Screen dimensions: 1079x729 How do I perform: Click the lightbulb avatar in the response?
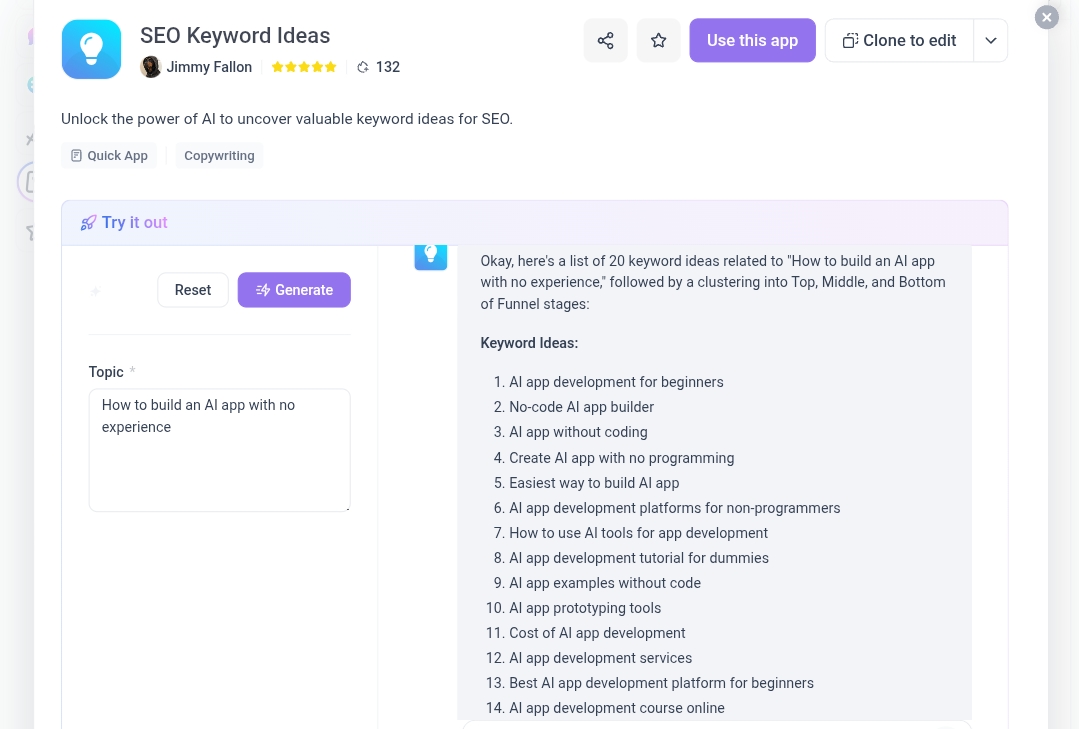click(x=431, y=255)
